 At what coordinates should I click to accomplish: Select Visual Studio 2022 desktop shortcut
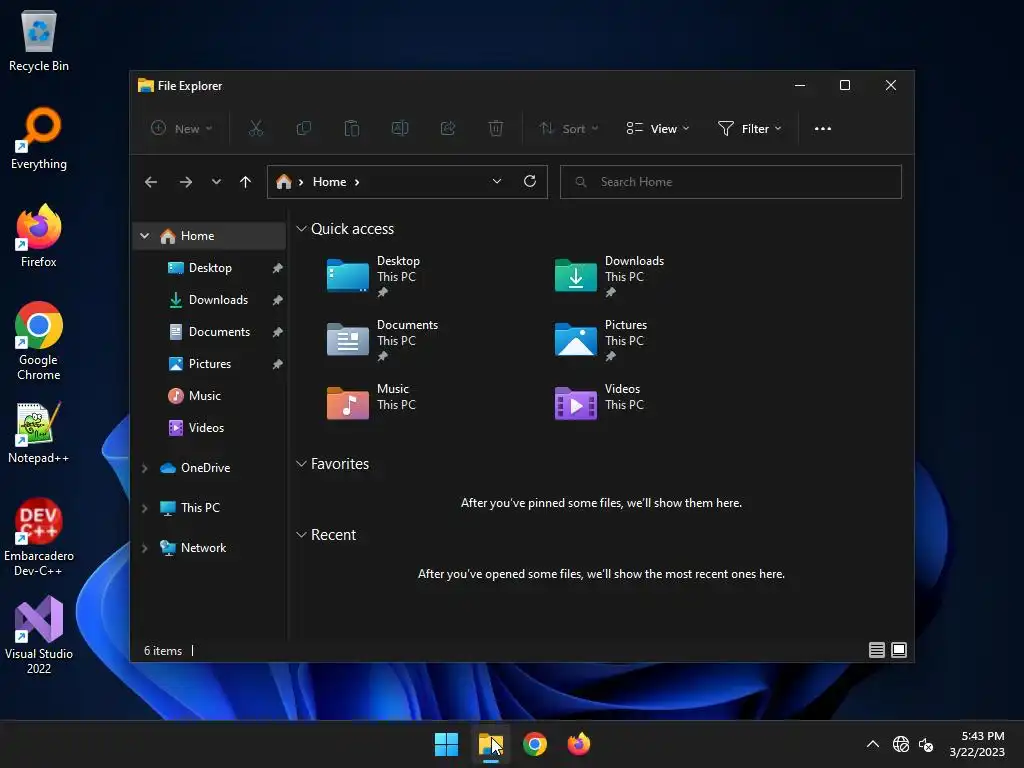coord(39,635)
